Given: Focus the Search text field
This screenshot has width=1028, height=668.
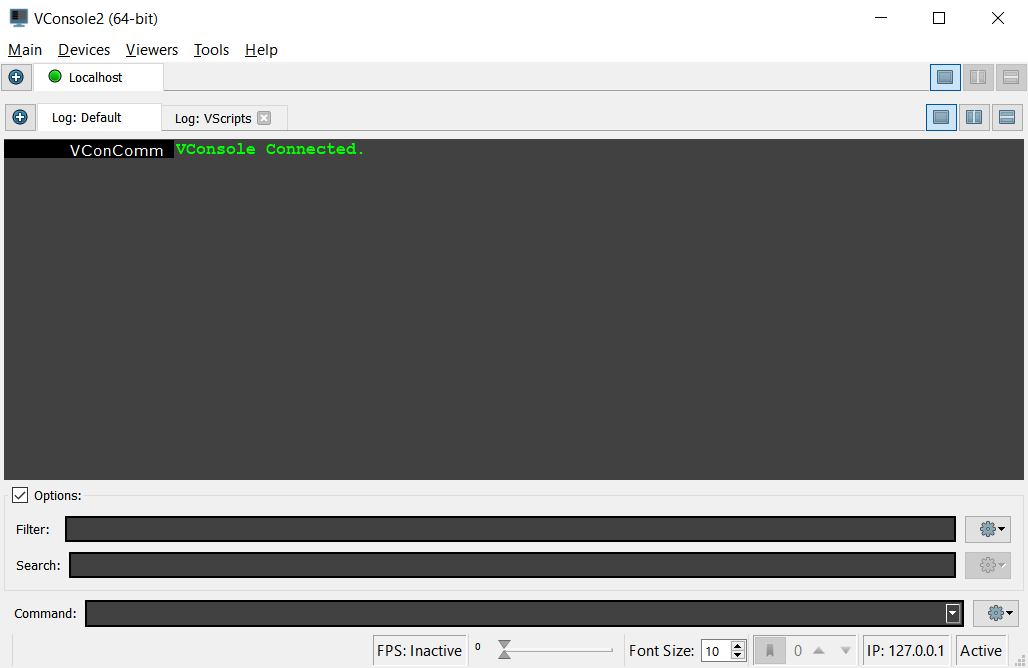Looking at the screenshot, I should tap(513, 565).
